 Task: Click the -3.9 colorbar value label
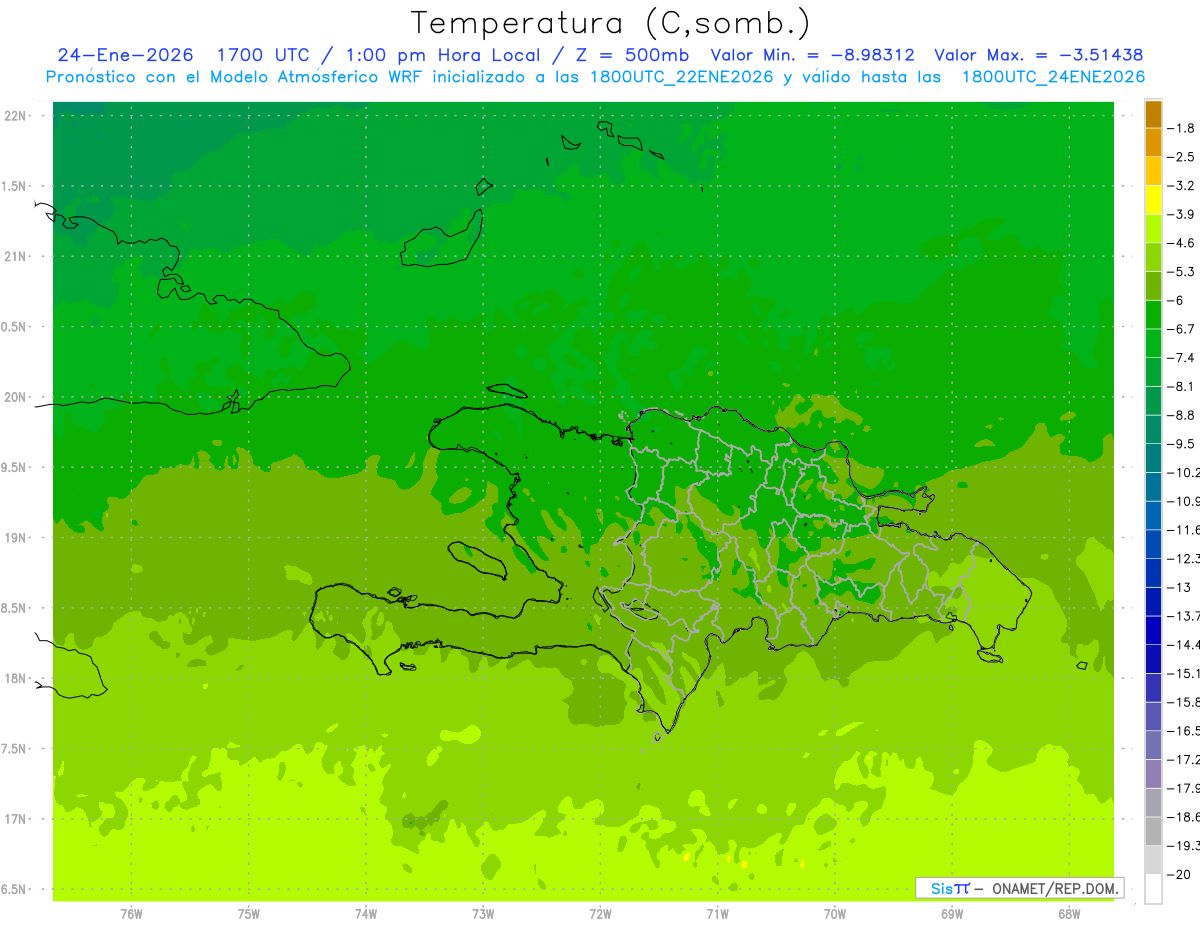click(1182, 214)
